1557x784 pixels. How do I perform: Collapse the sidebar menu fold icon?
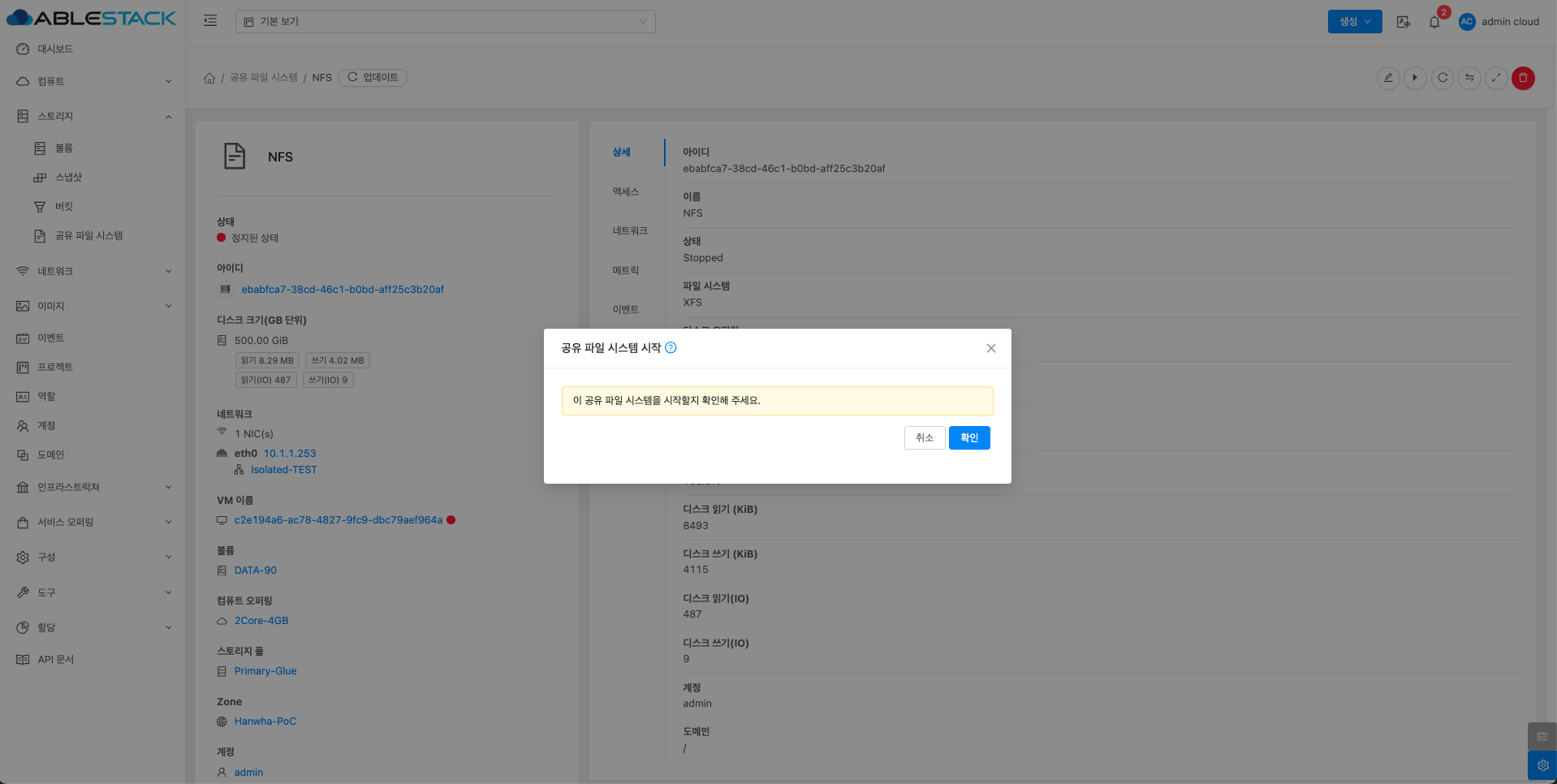click(210, 21)
